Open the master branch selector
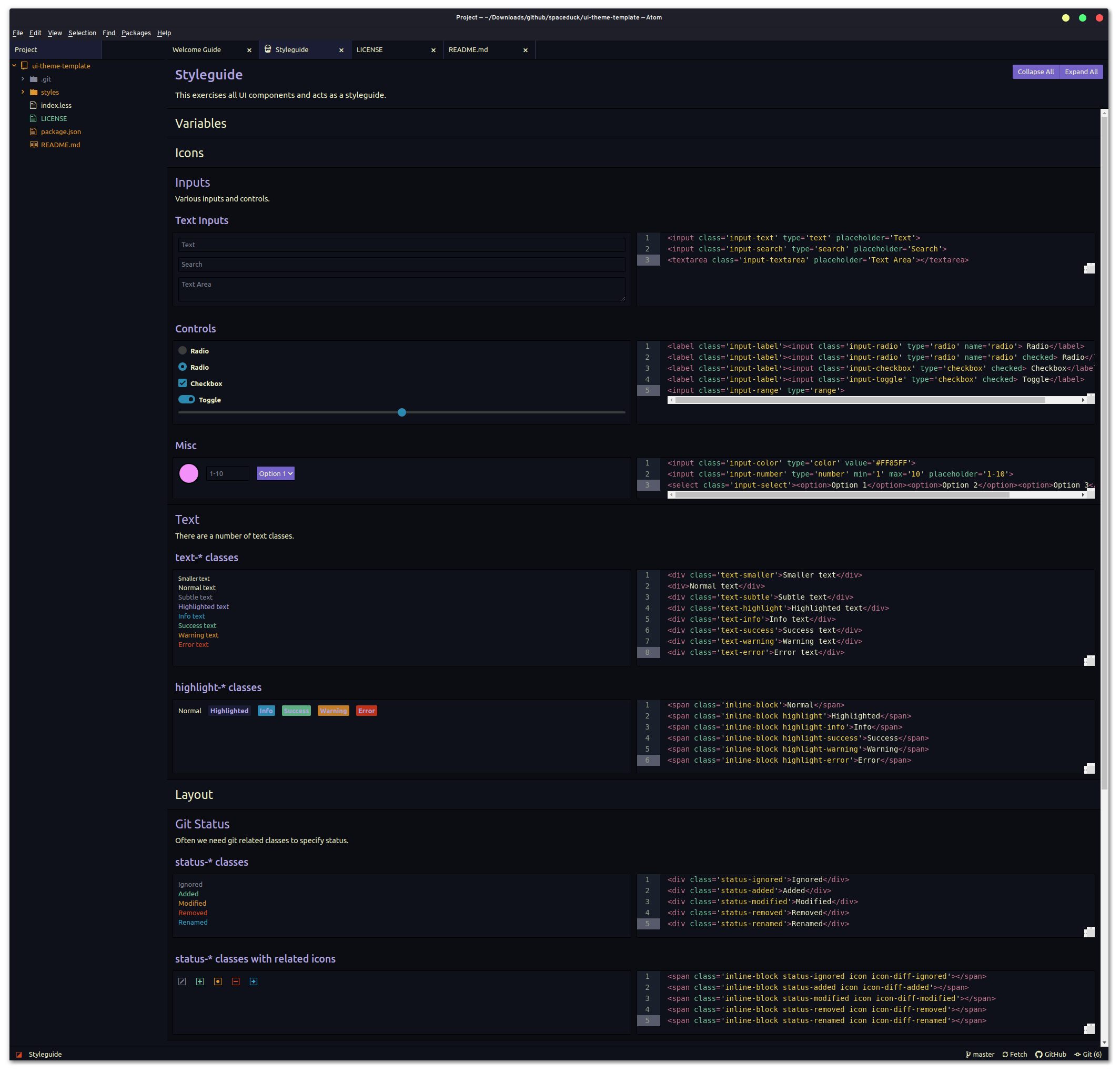This screenshot has height=1073, width=1120. [x=980, y=1054]
